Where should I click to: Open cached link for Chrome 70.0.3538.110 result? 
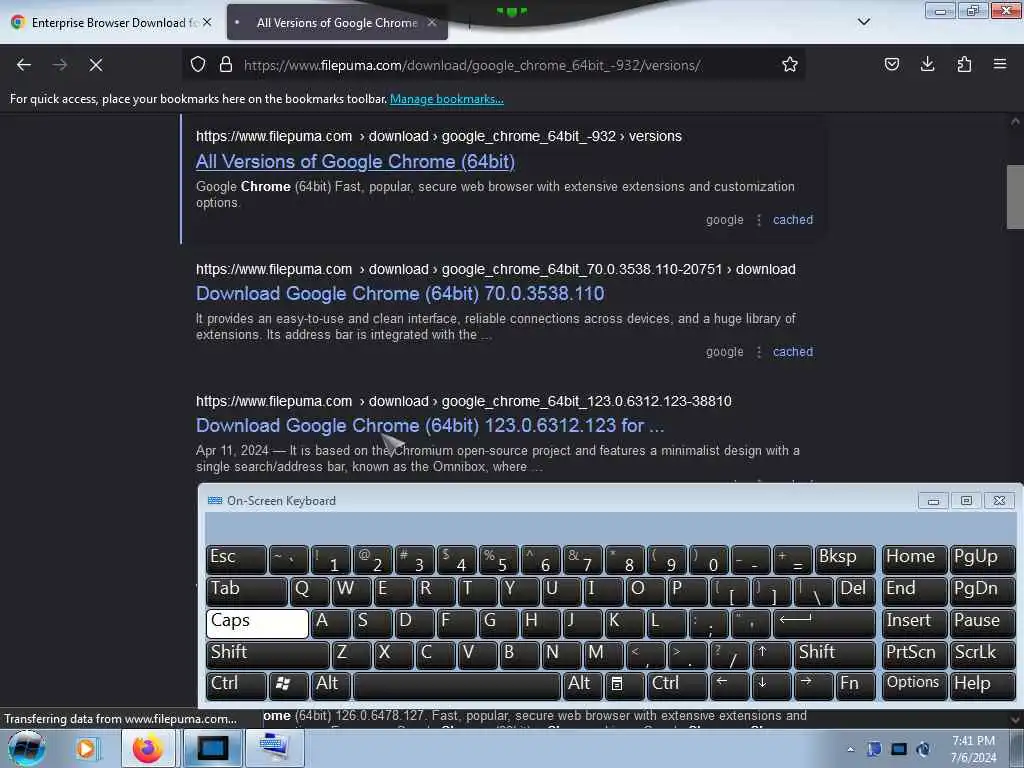tap(793, 352)
